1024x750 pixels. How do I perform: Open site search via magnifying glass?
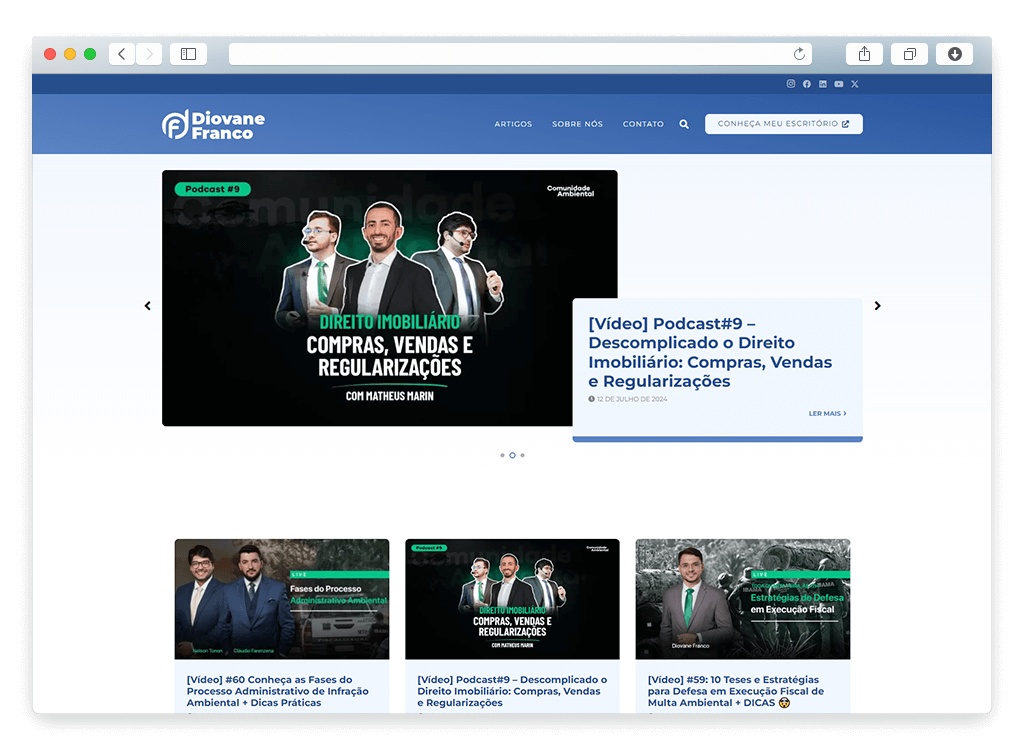pos(684,125)
